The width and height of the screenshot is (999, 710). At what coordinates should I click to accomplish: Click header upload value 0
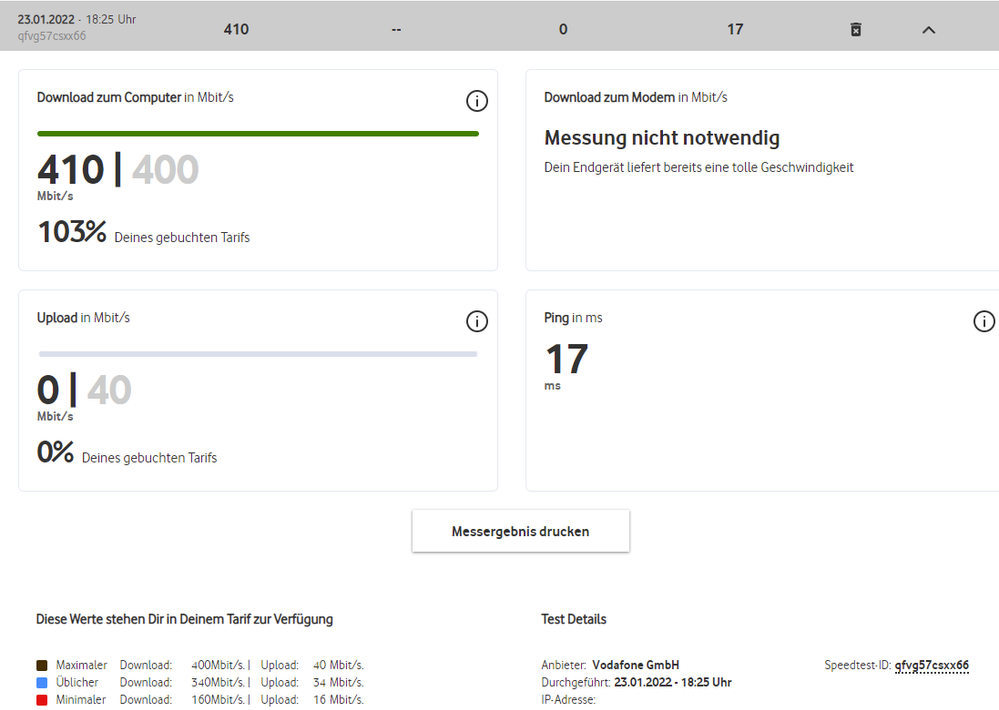pos(563,29)
